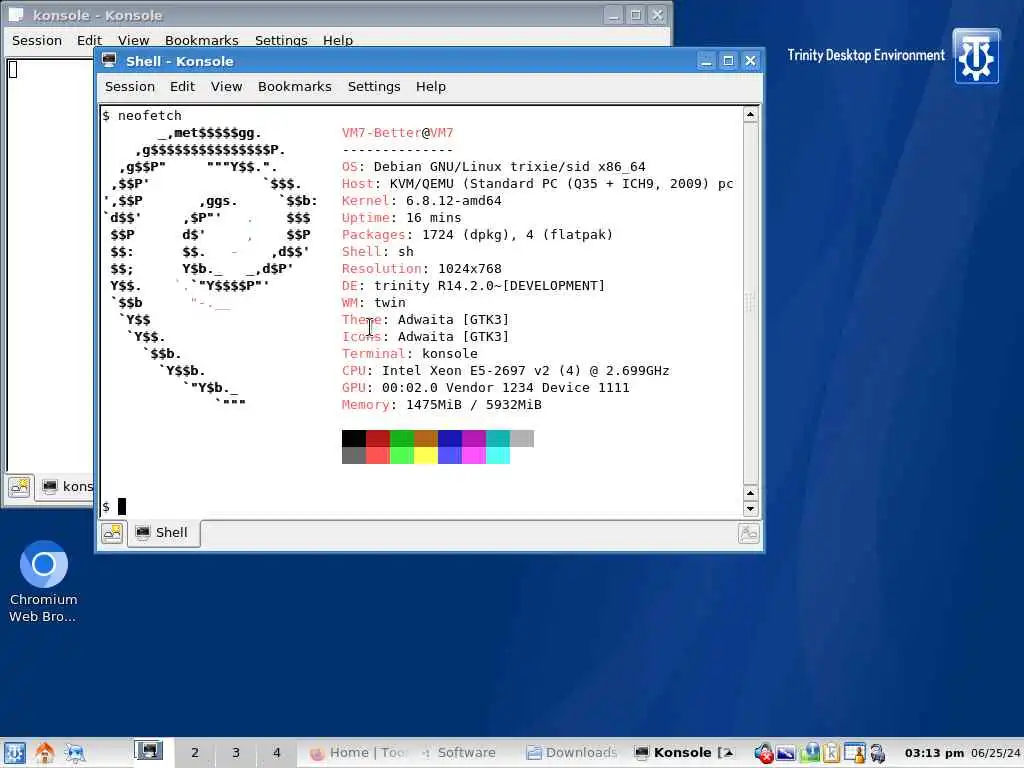Select the kons session tab in back window

tap(67, 487)
